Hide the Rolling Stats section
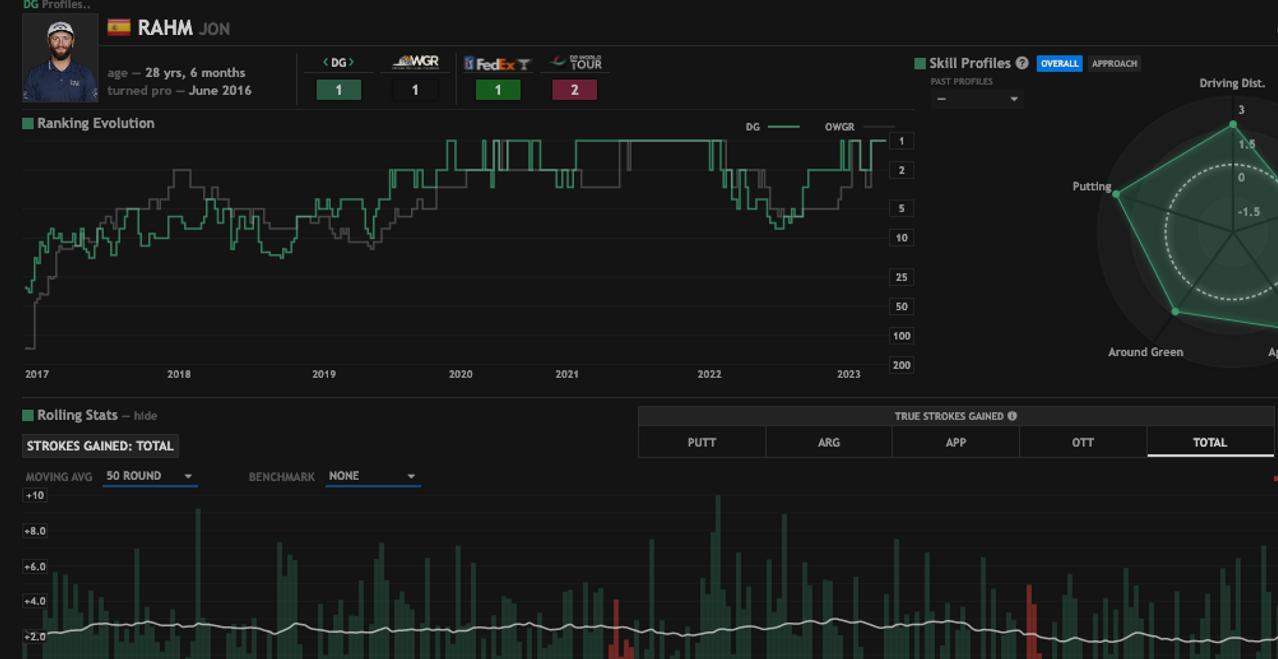The width and height of the screenshot is (1278, 659). click(x=145, y=416)
